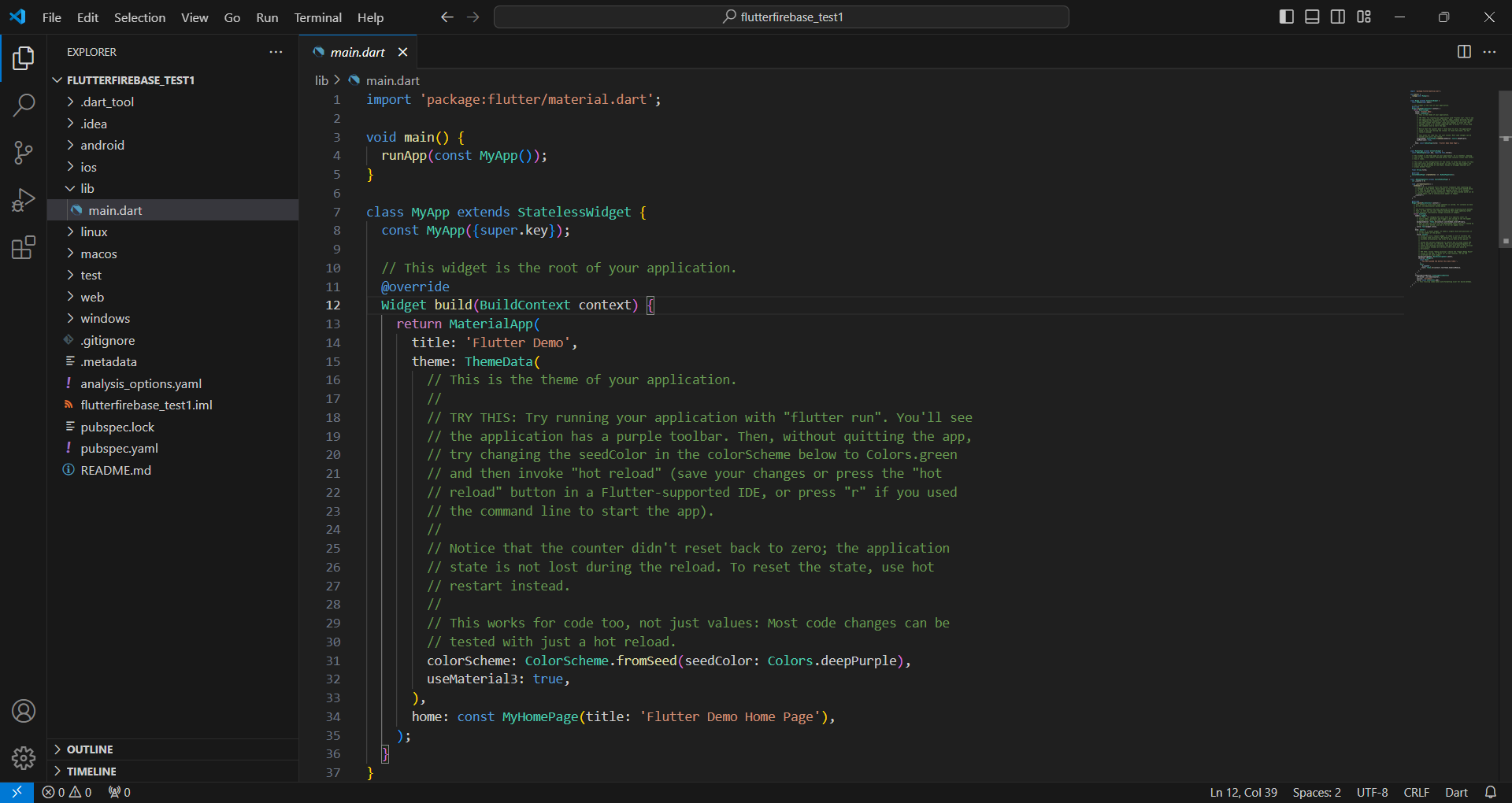This screenshot has width=1512, height=803.
Task: Open Source Control view icon
Action: point(24,153)
